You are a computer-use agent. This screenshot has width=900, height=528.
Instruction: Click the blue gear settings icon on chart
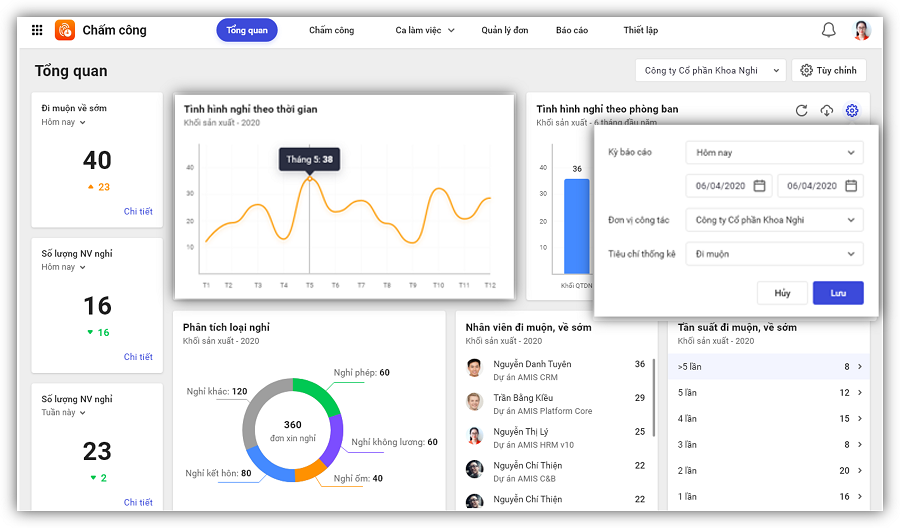tap(852, 110)
